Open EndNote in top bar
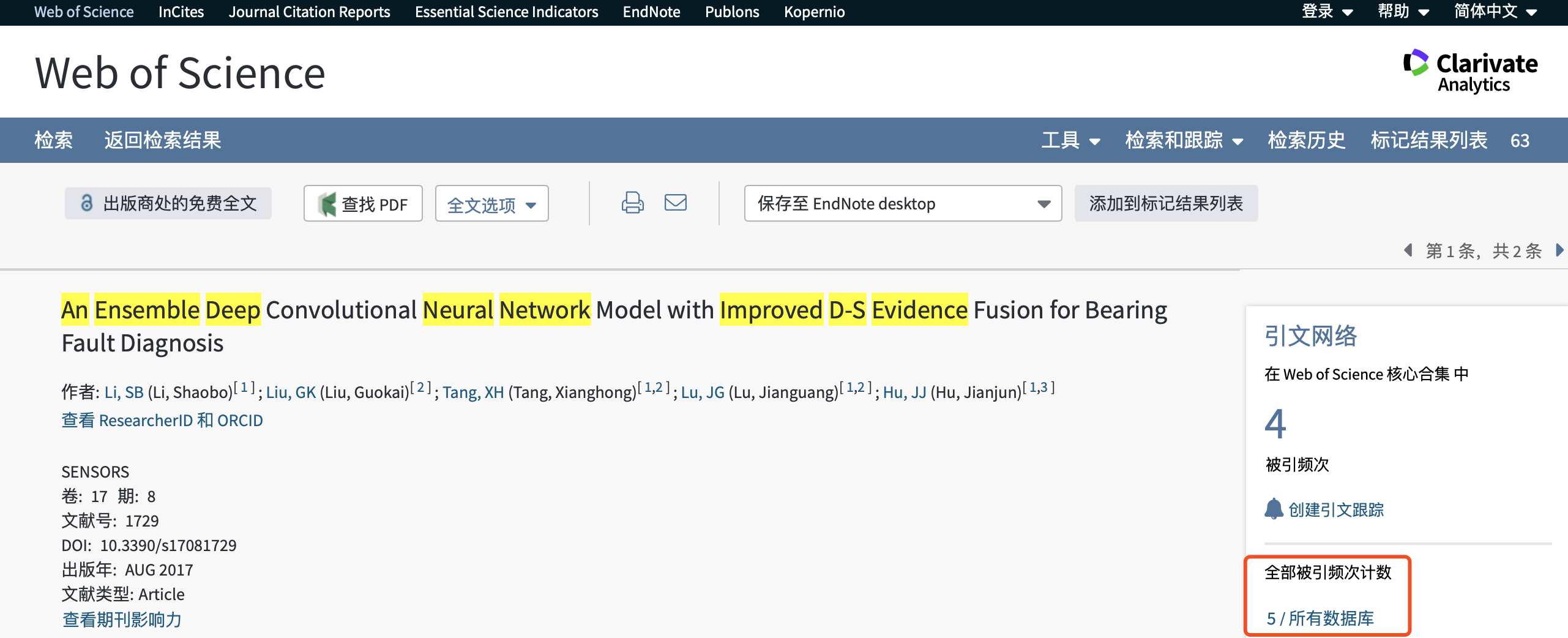1568x638 pixels. 651,12
